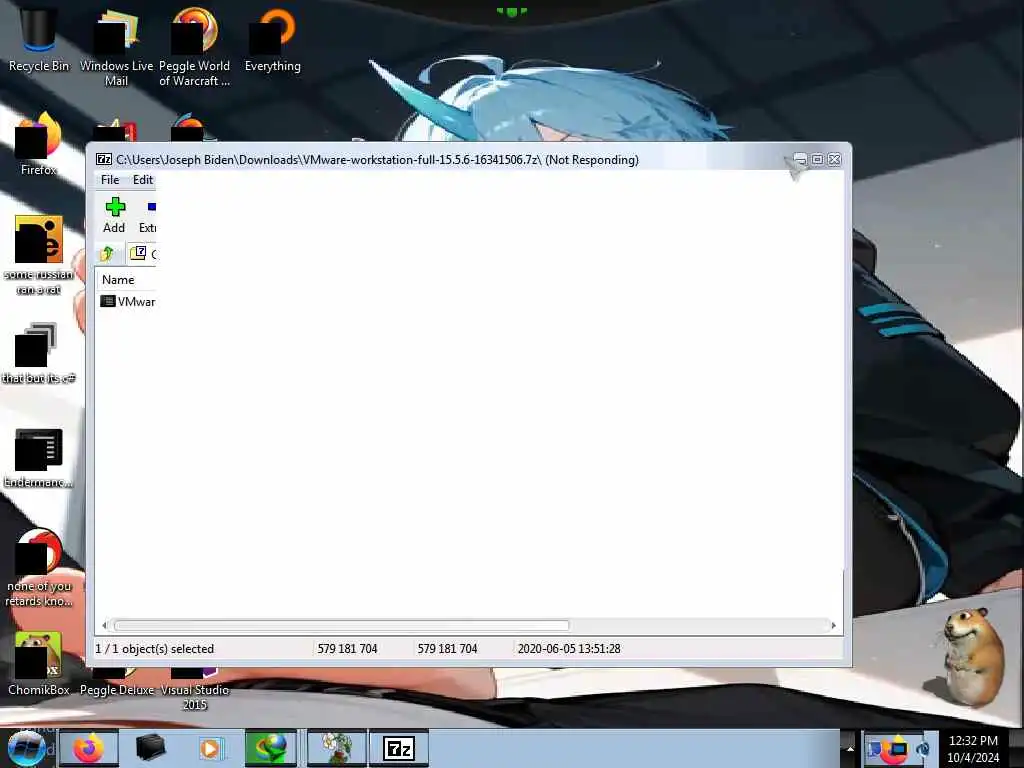Open the Peggle World of Warcraft desktop shortcut
This screenshot has height=768, width=1024.
(x=194, y=47)
